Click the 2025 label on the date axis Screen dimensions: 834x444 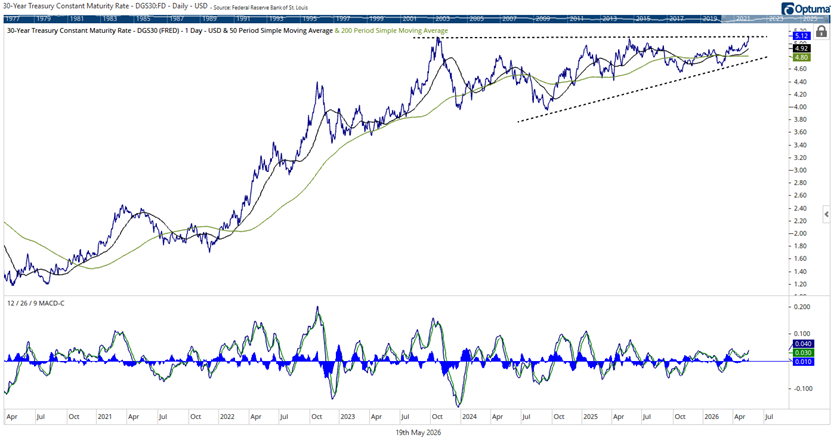click(590, 417)
